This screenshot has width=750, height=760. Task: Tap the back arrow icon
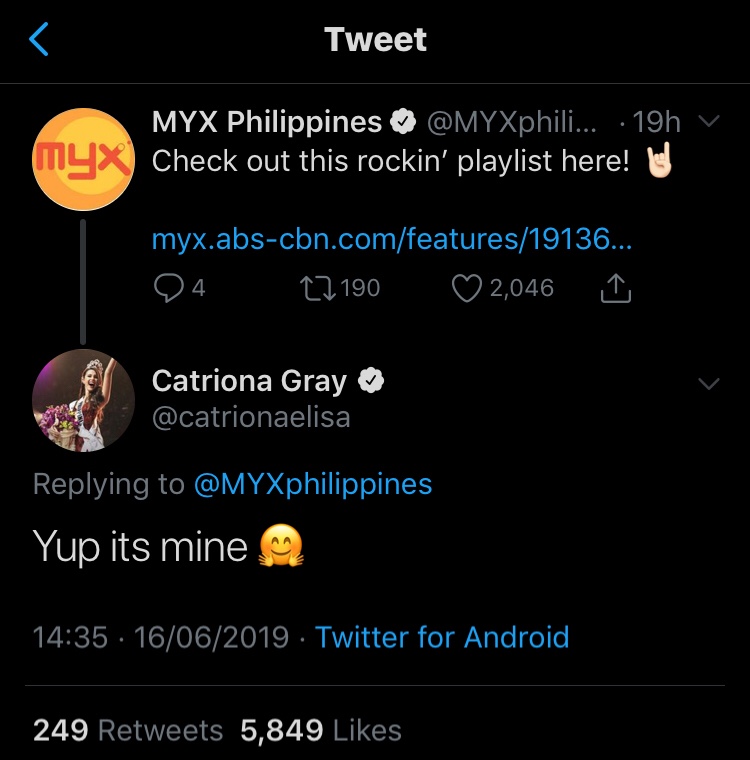click(40, 40)
